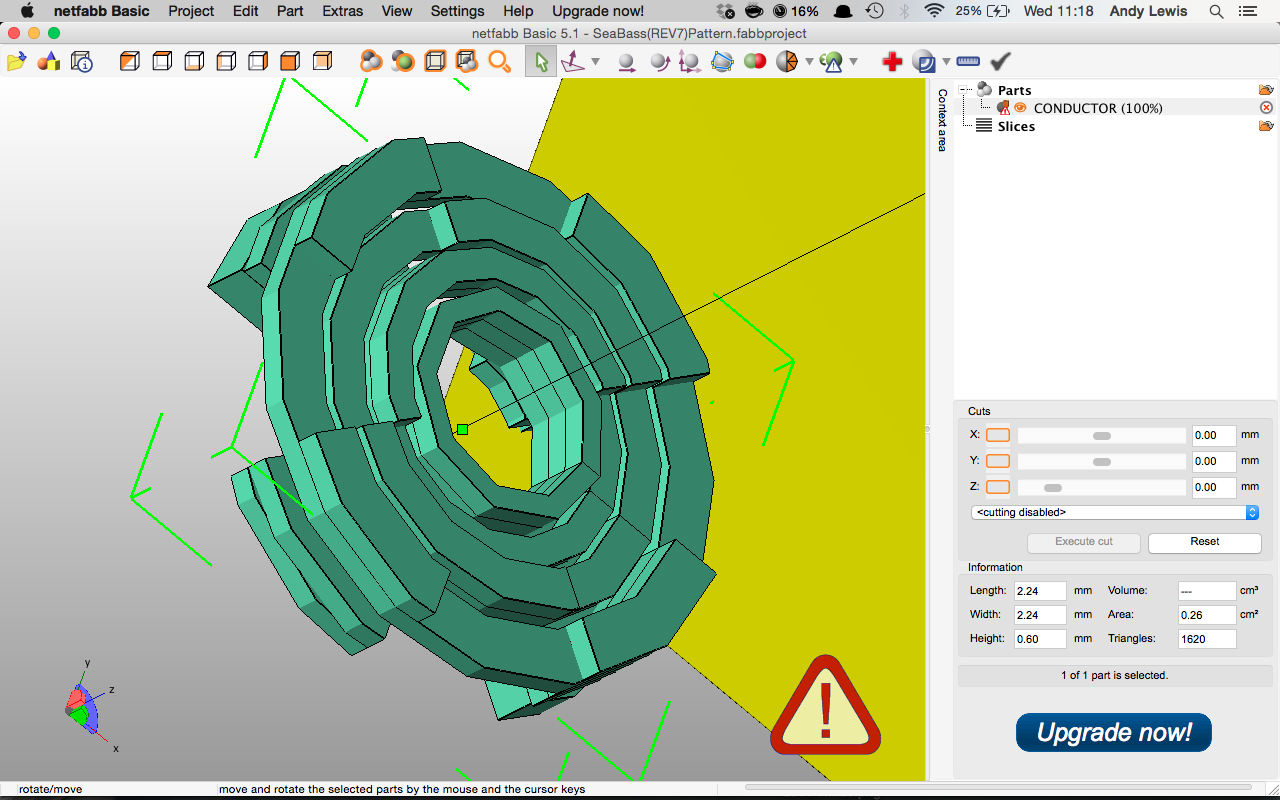This screenshot has height=800, width=1280.
Task: Toggle visibility eye of CONDUCTOR part
Action: (x=1021, y=108)
